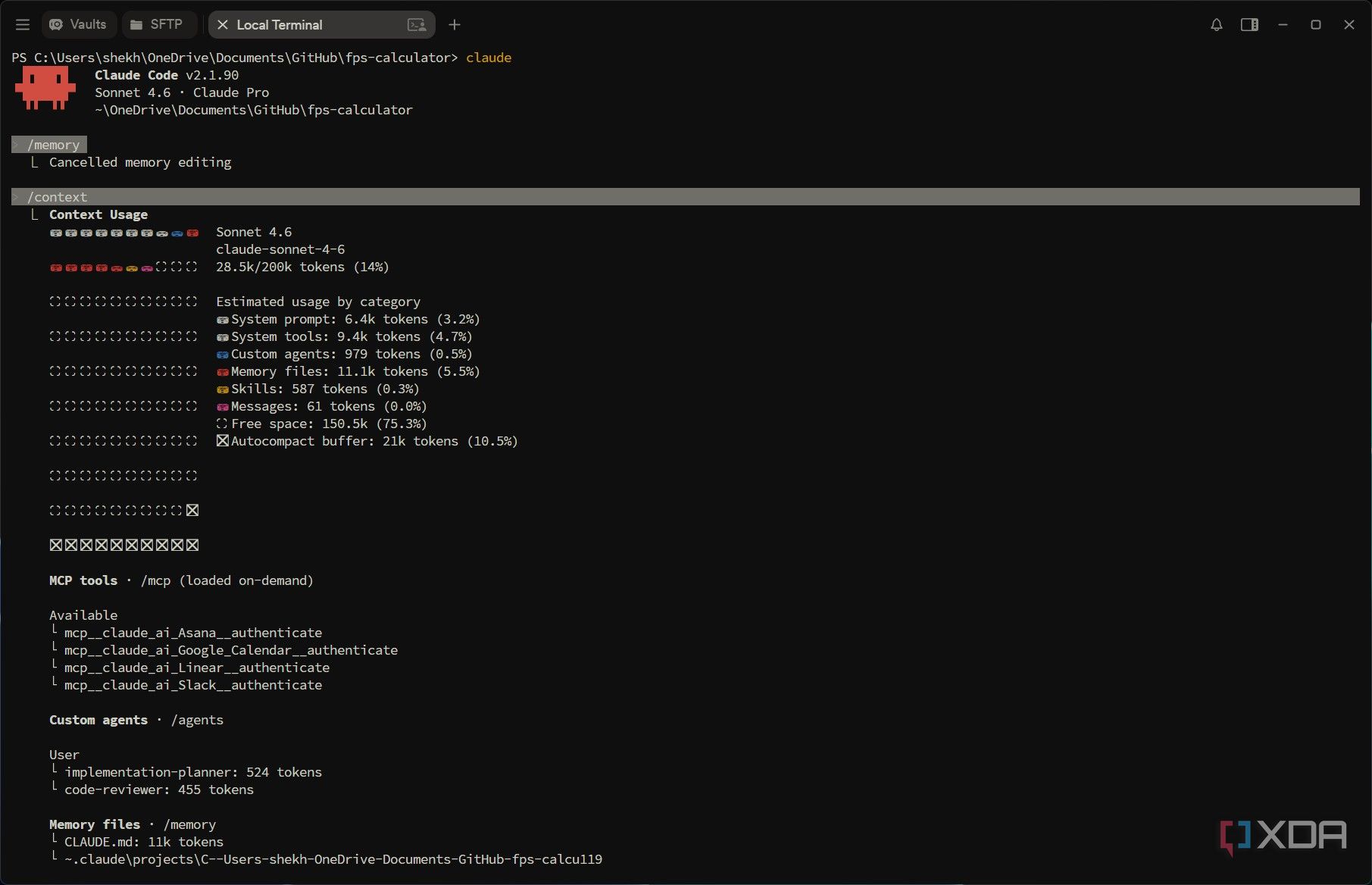Click 'System tools: 9.4k tokens' row
Viewport: 1372px width, 885px height.
click(x=344, y=336)
